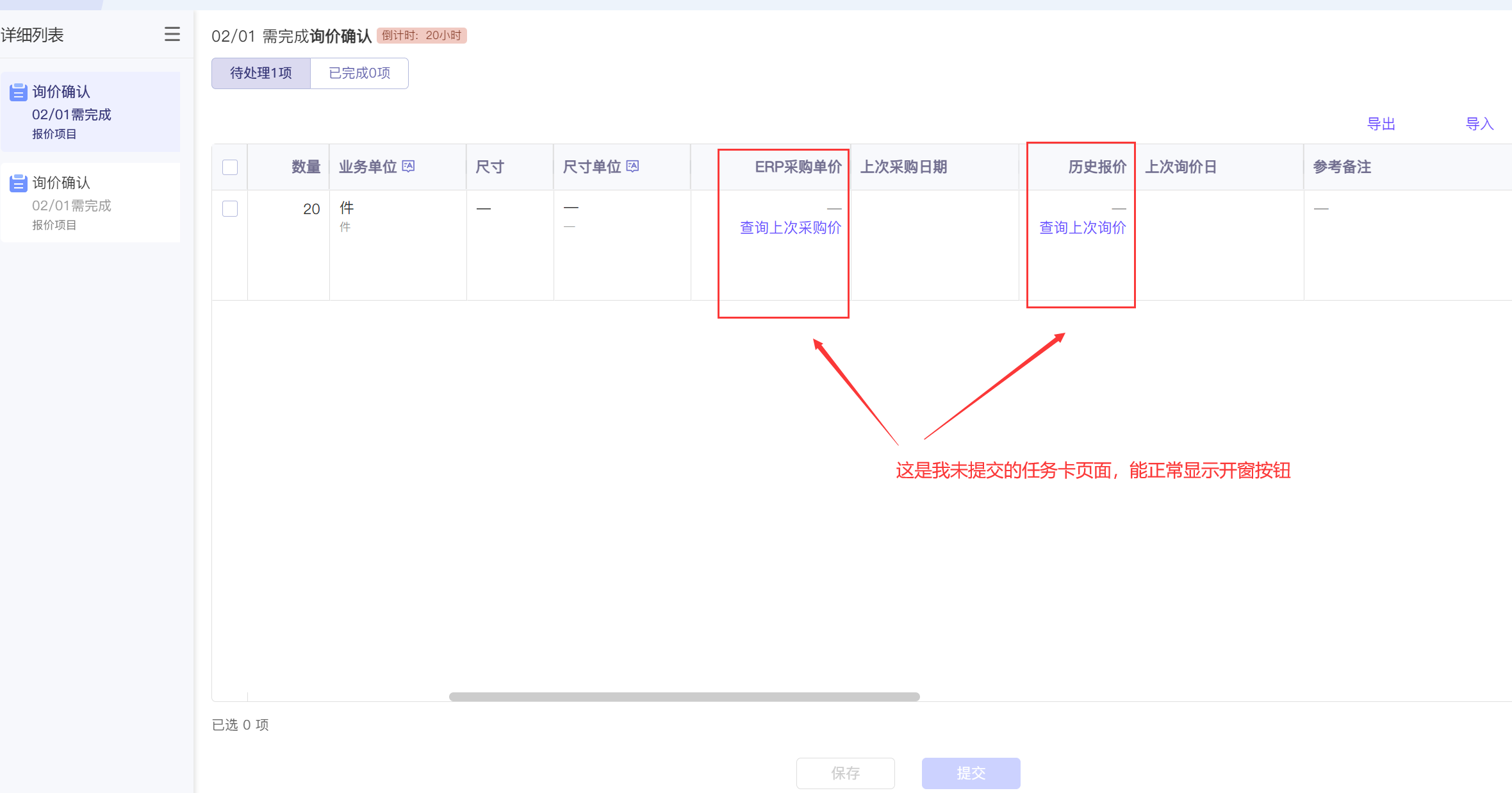Click the 提交 submit button

971,773
